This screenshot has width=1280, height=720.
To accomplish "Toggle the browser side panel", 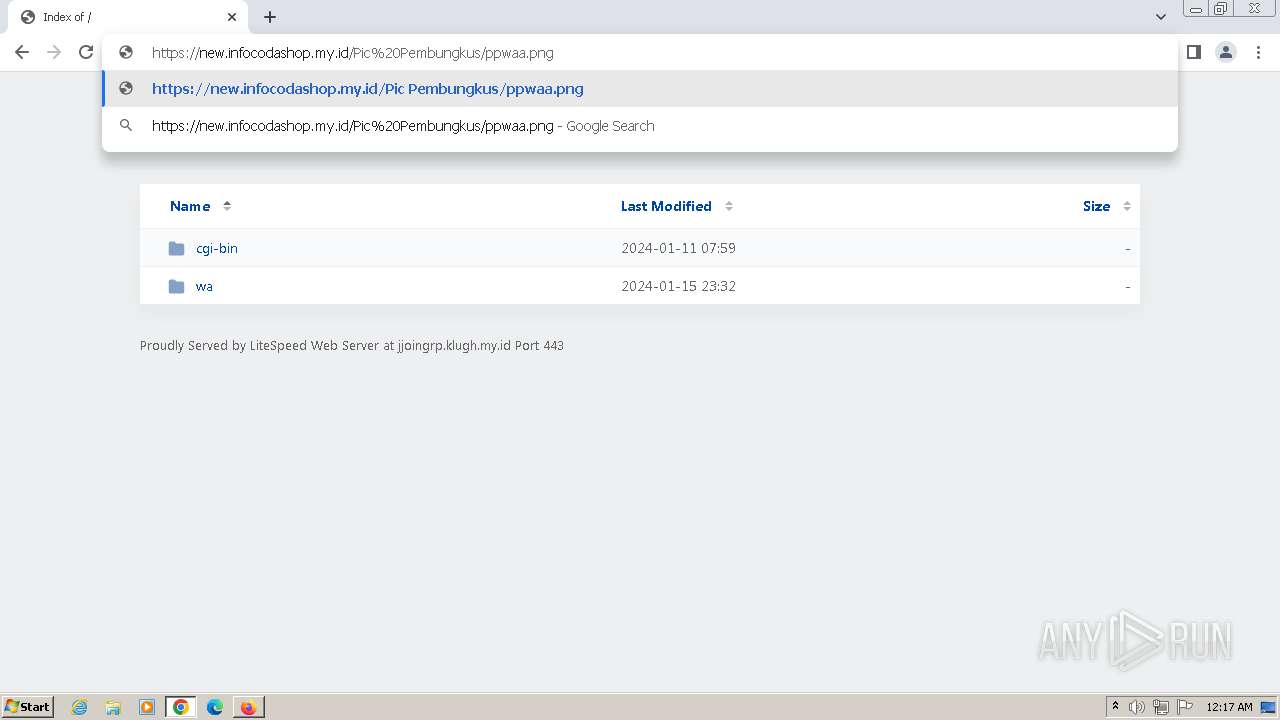I will point(1194,52).
